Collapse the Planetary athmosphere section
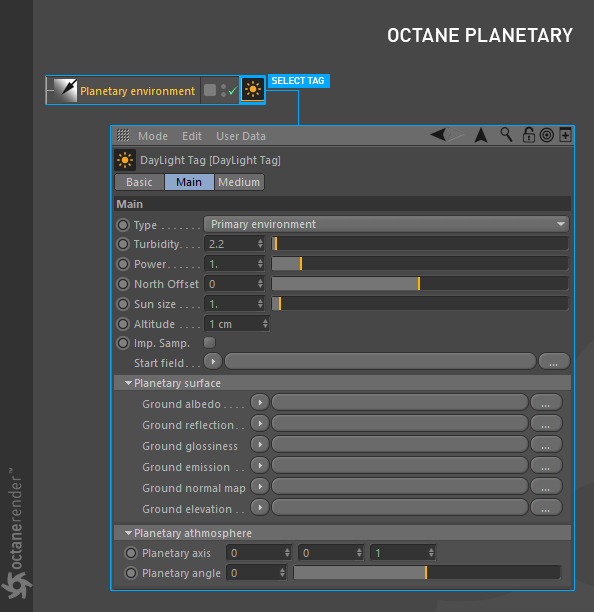This screenshot has height=612, width=594. point(128,533)
